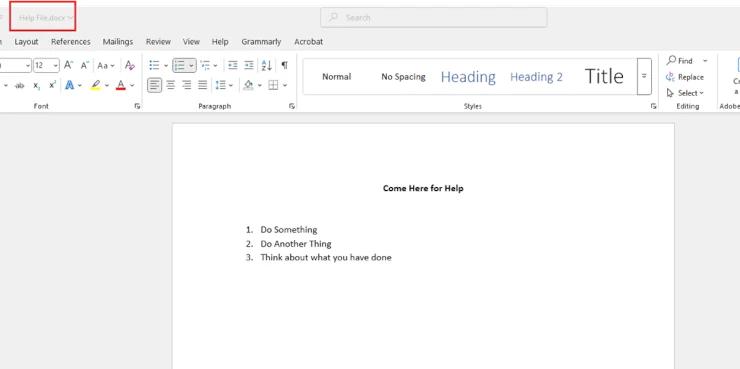
Task: Decrease paragraph indent
Action: [233, 65]
